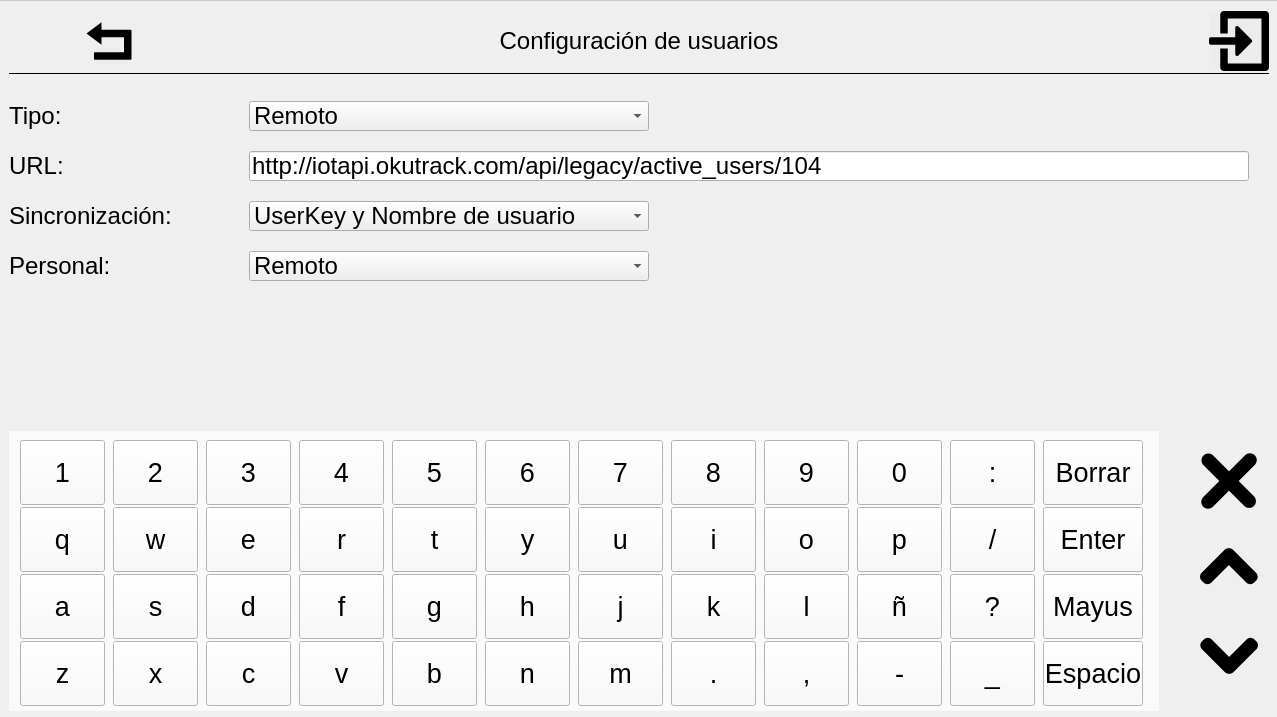Image resolution: width=1277 pixels, height=717 pixels.
Task: Expand the Sincronización dropdown
Action: tap(448, 216)
